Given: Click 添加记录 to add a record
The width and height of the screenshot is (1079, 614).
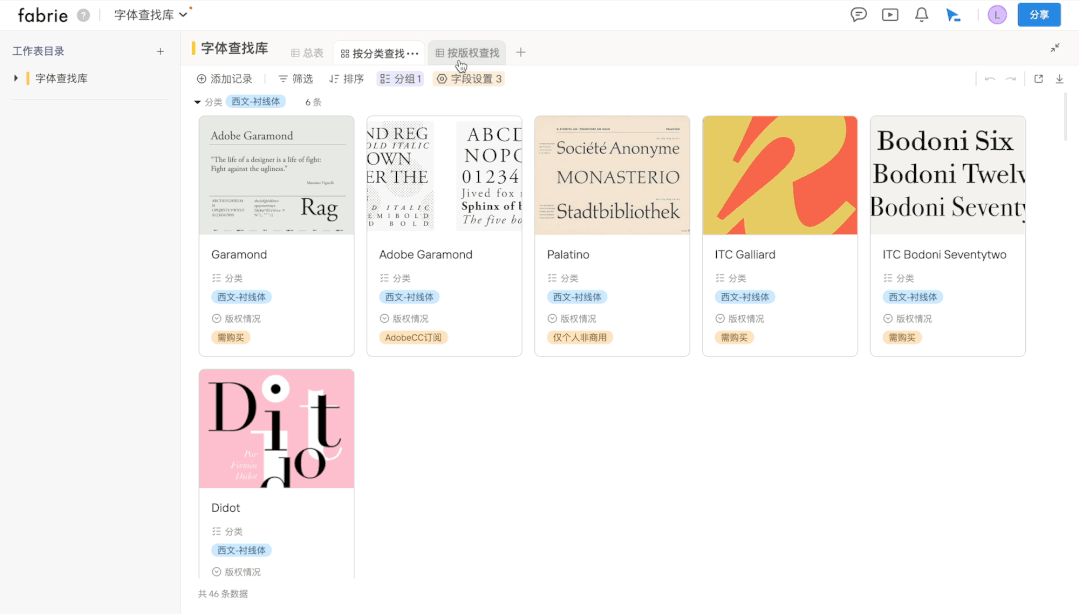Looking at the screenshot, I should pos(224,79).
